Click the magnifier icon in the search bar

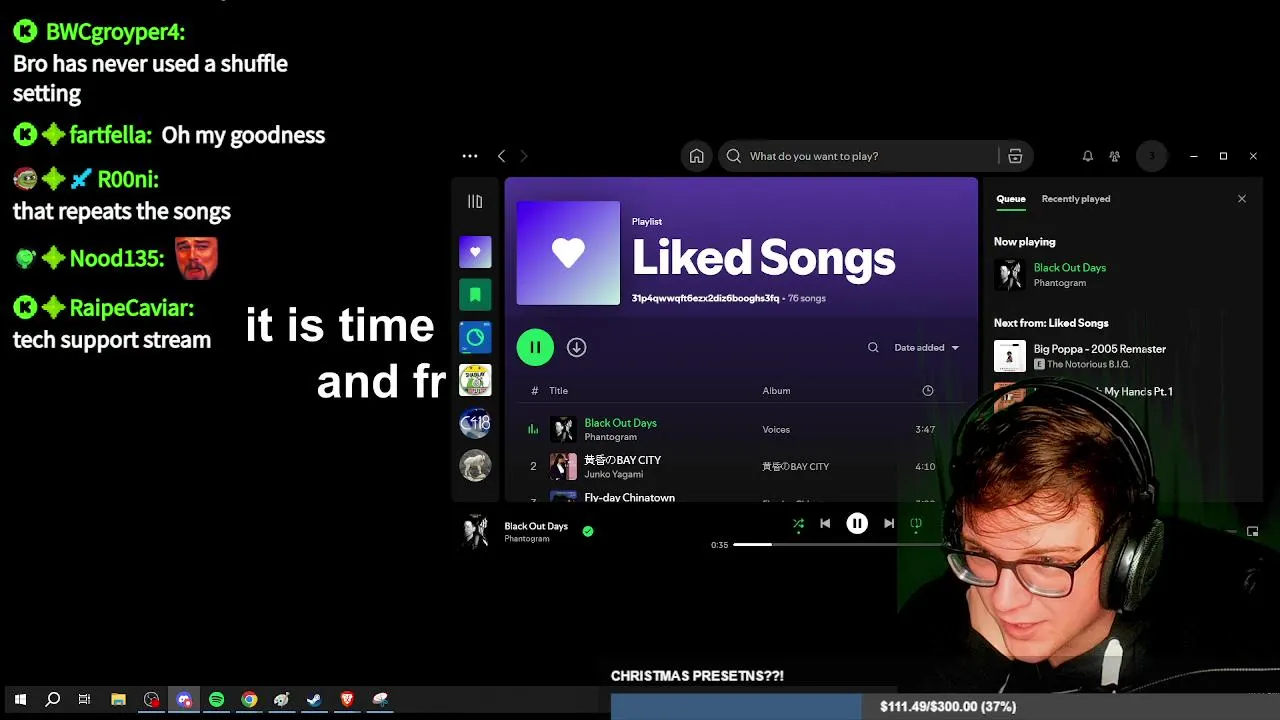point(734,156)
